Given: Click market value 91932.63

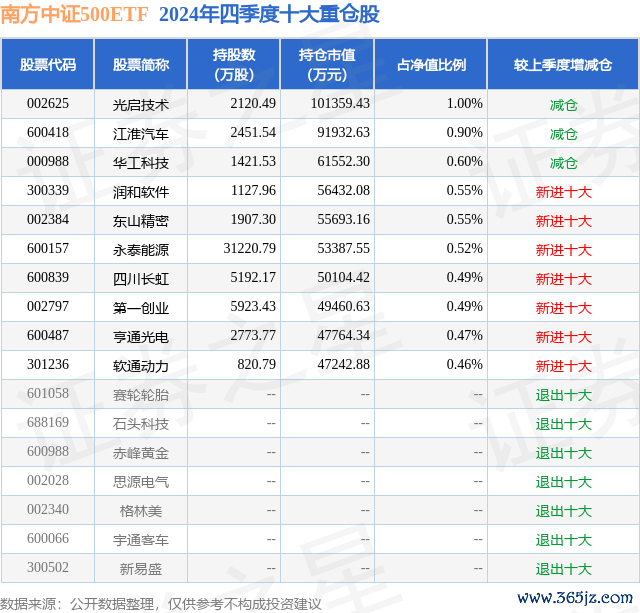Looking at the screenshot, I should pyautogui.click(x=344, y=133).
